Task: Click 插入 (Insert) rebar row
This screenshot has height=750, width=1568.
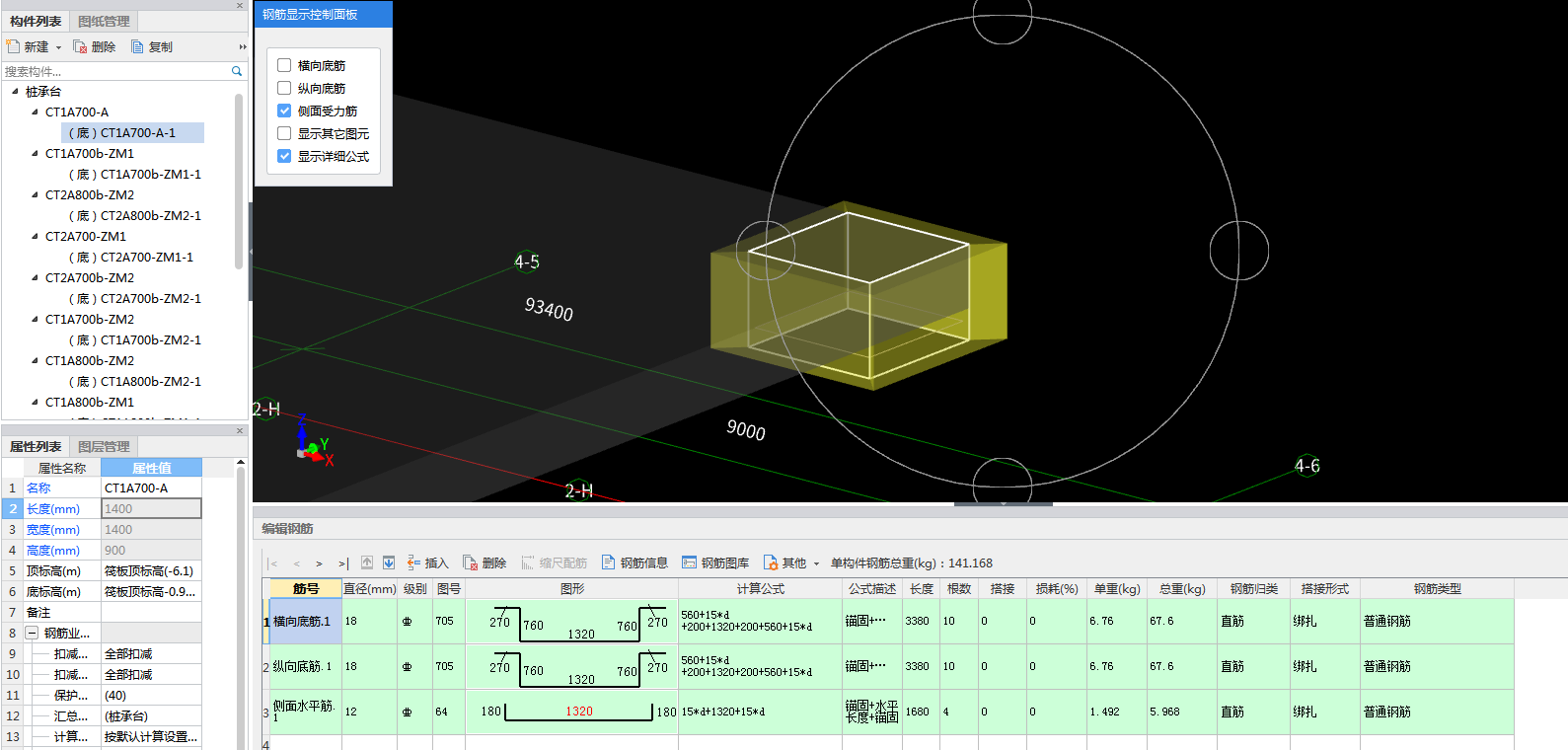Action: [427, 562]
